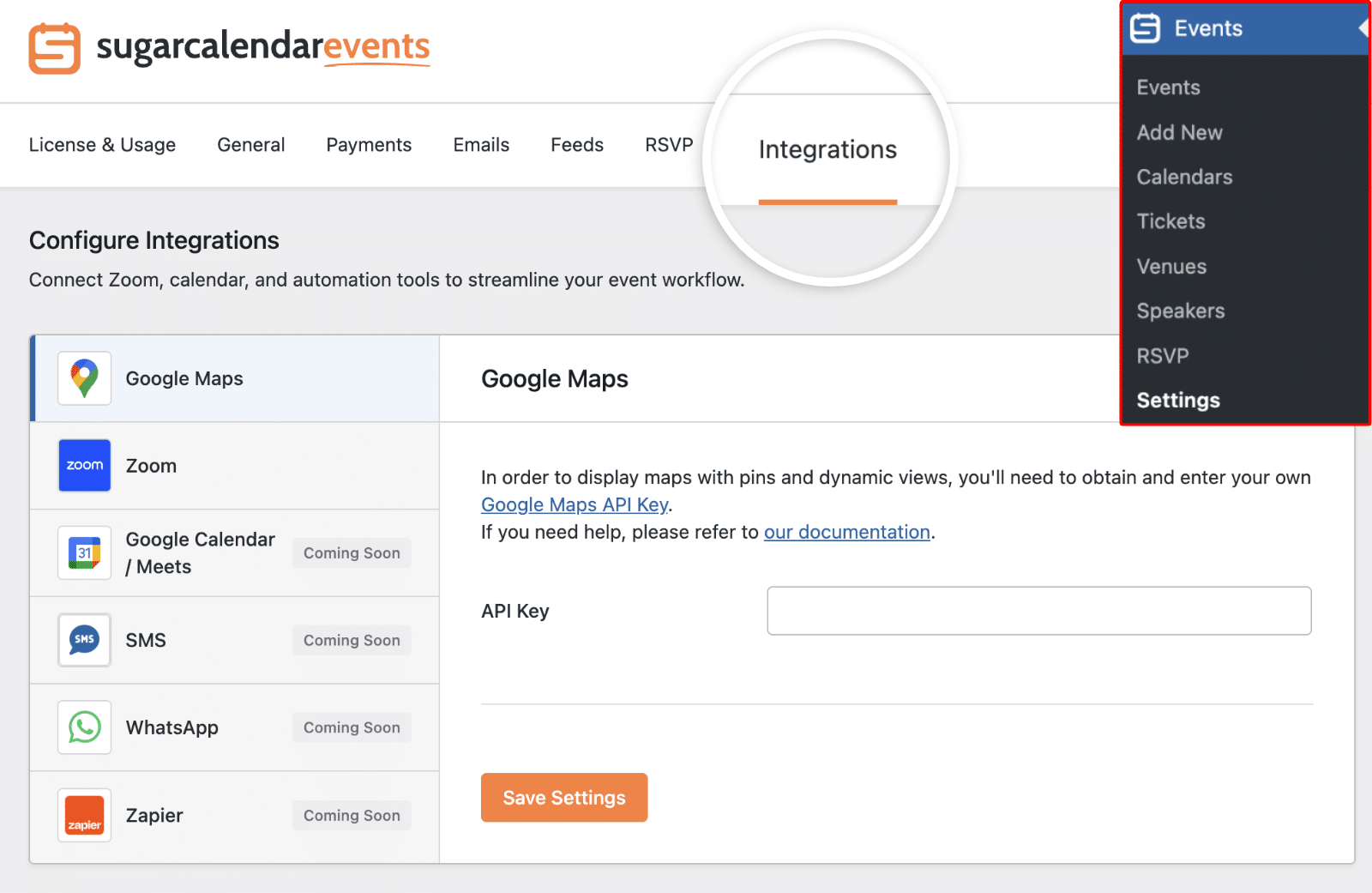Select the Zapier icon

[x=84, y=815]
